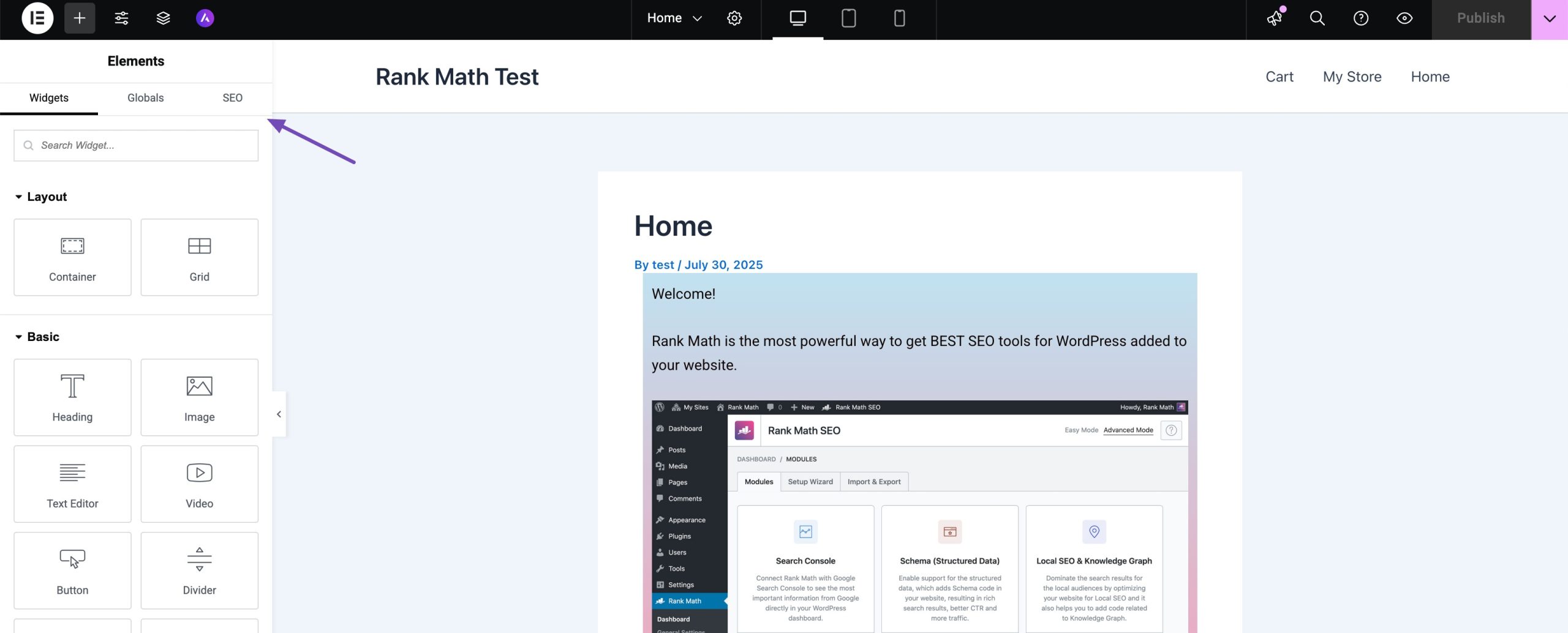The width and height of the screenshot is (1568, 633).
Task: Switch to tablet responsive view
Action: pos(848,18)
